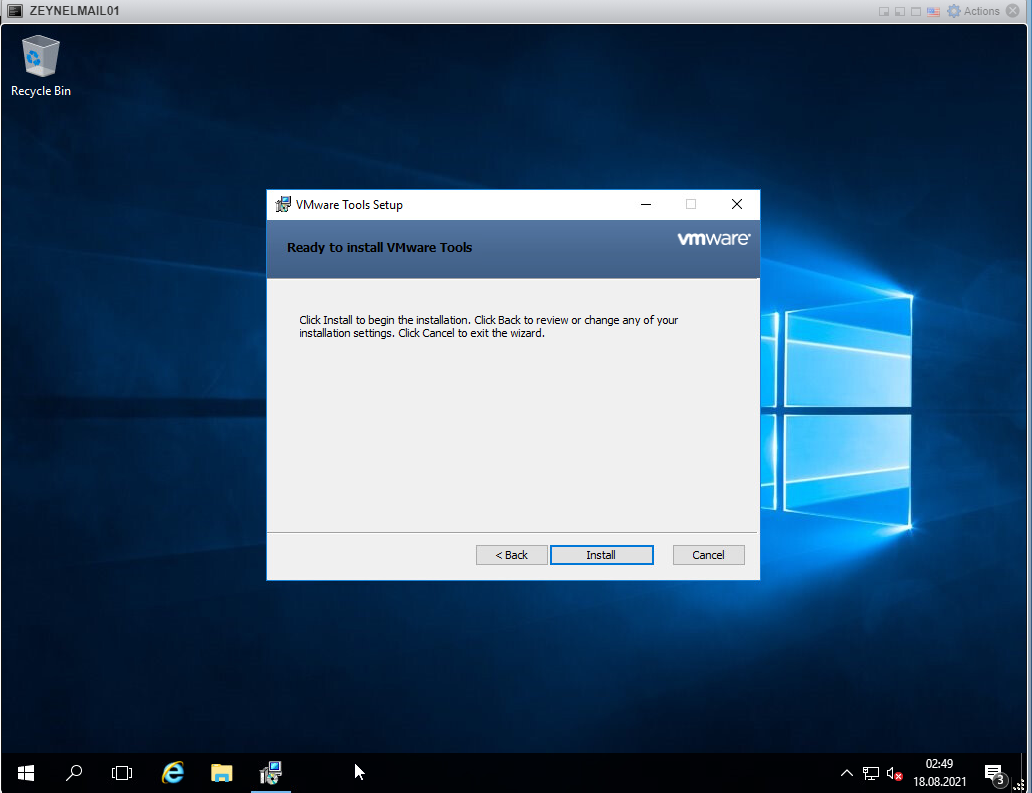1032x793 pixels.
Task: Open File Explorer from taskbar
Action: point(221,773)
